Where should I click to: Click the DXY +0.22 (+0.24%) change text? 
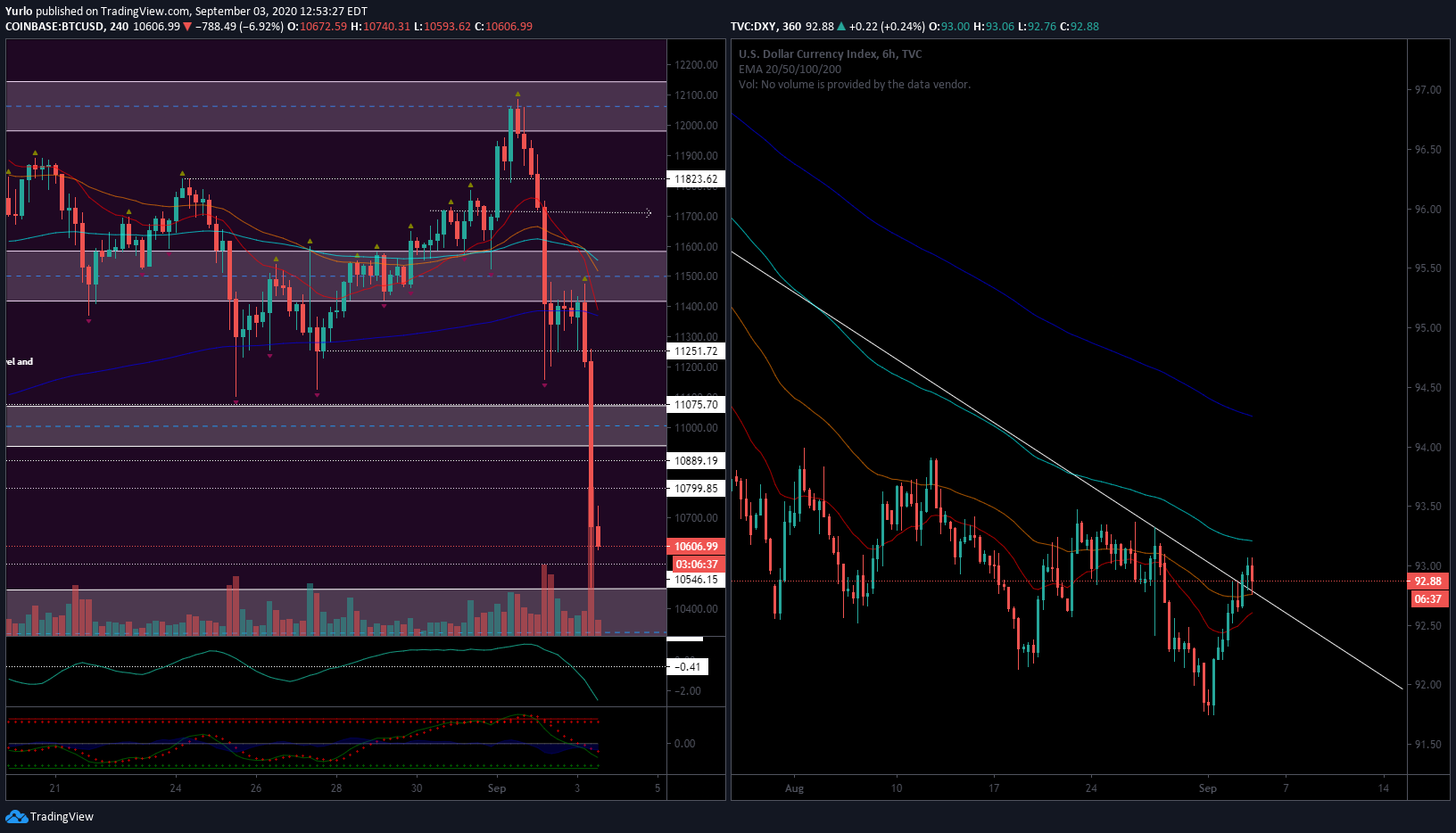[887, 26]
